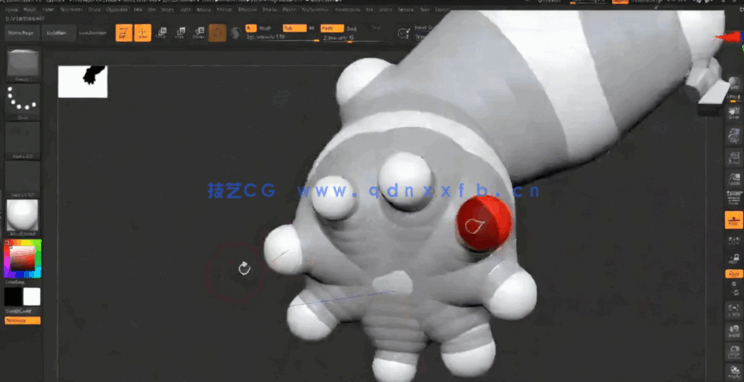Click the red camera orientation cone
The height and width of the screenshot is (382, 744).
pos(727,38)
